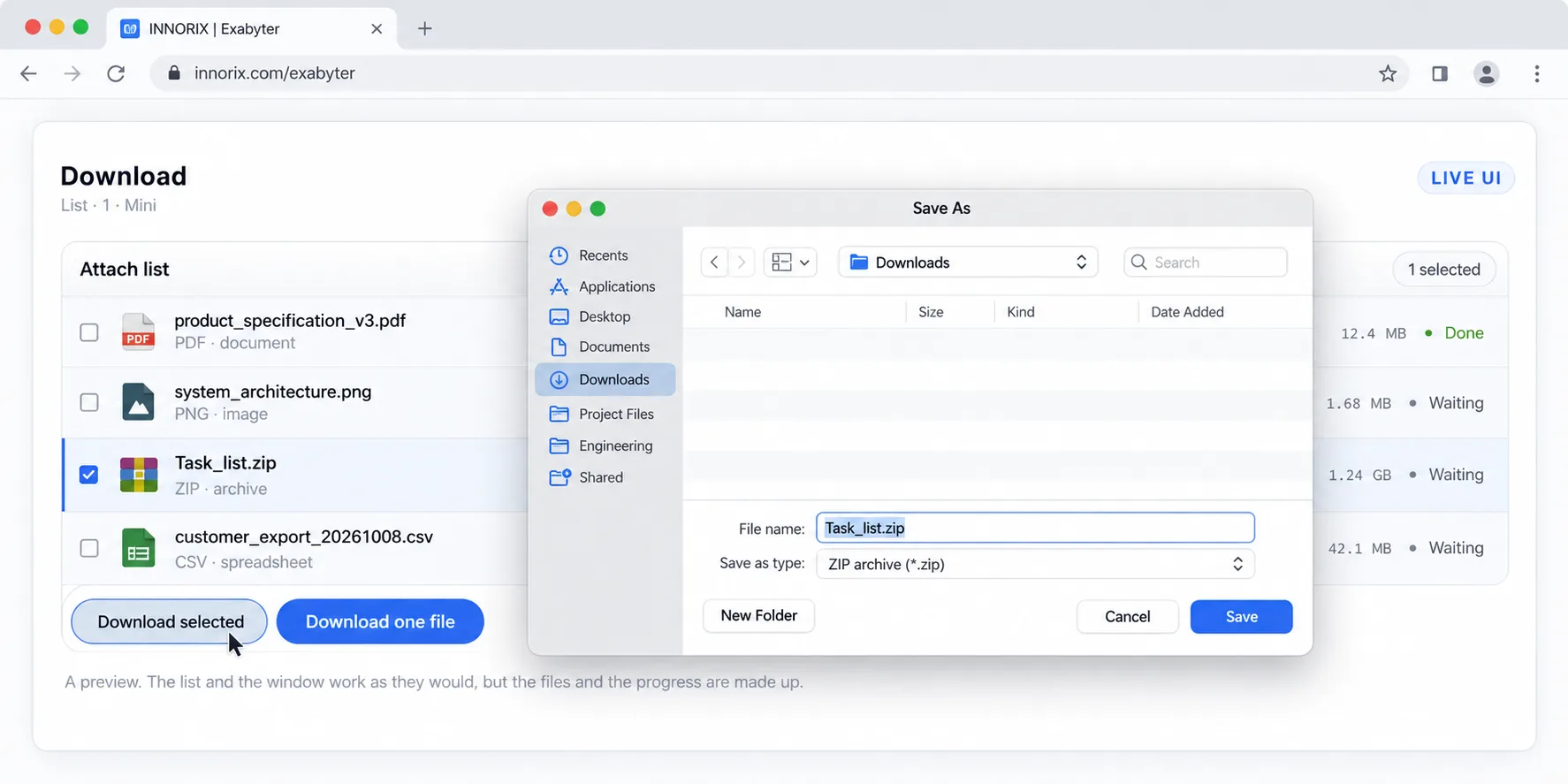Viewport: 1568px width, 784px height.
Task: Open the view mode dropdown in Save As
Action: [x=790, y=263]
